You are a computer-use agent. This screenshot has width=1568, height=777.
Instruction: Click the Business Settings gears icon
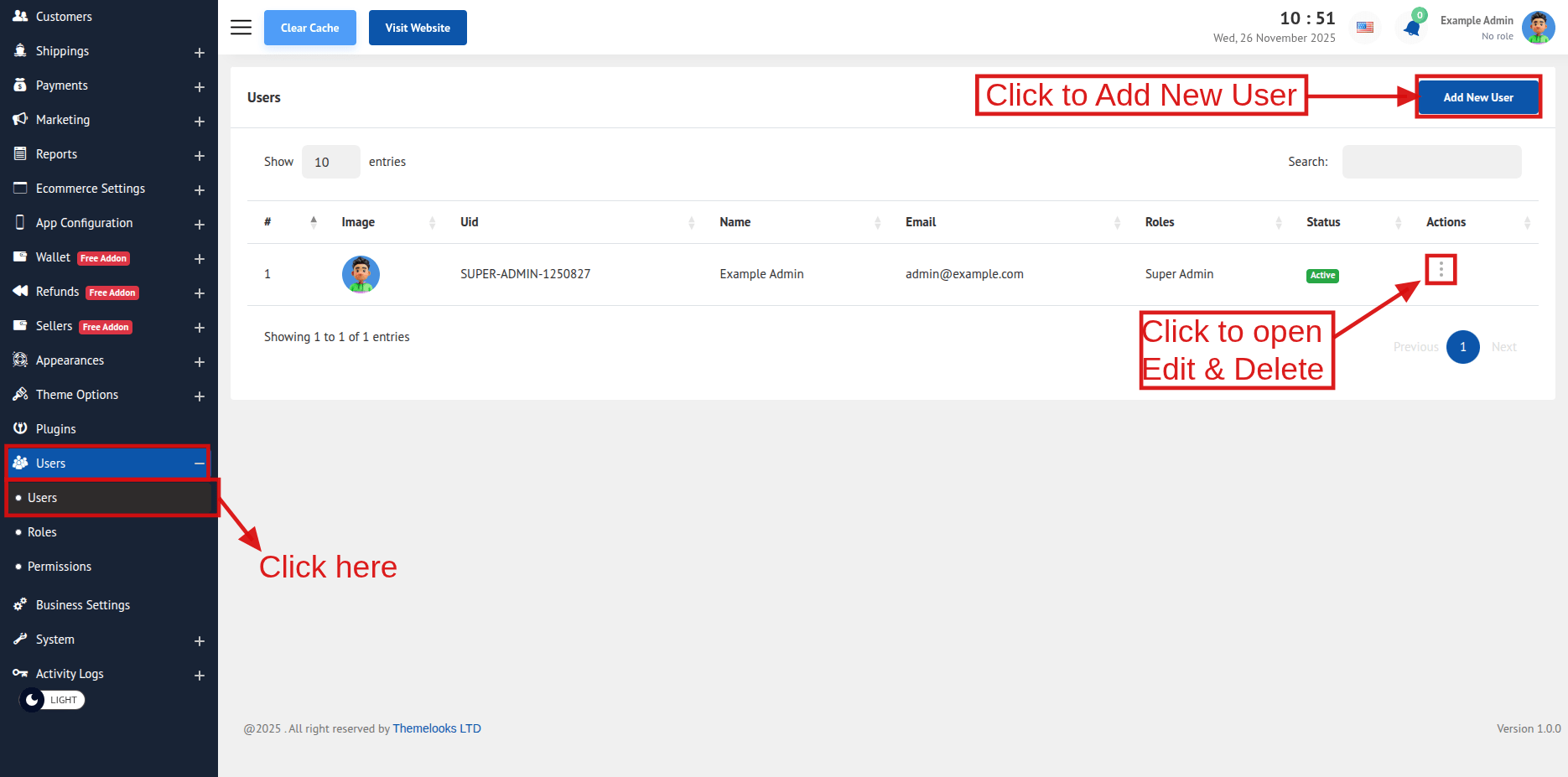[20, 604]
